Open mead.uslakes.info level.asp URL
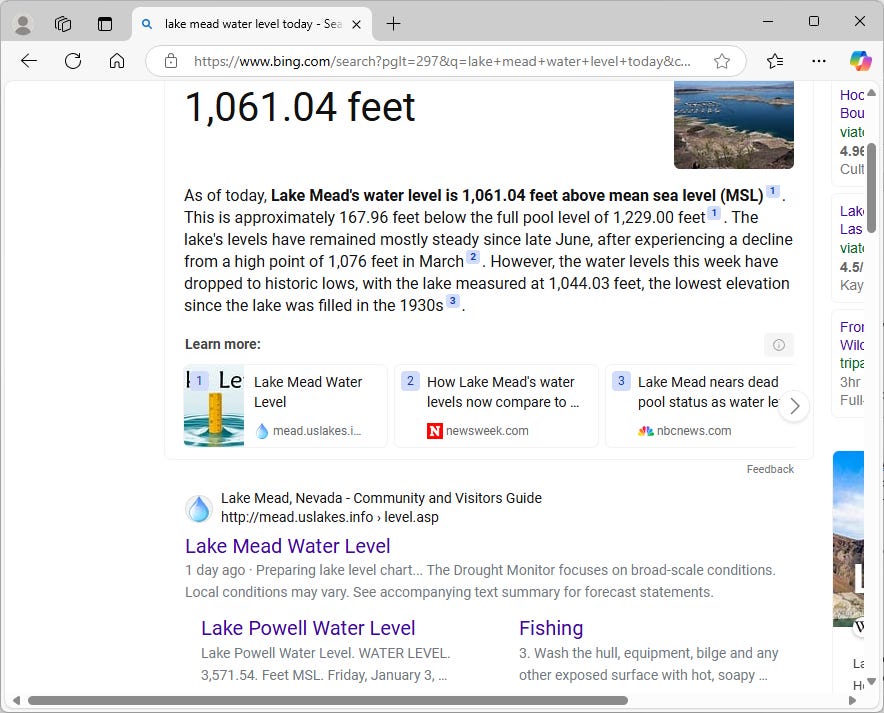884x713 pixels. 329,517
